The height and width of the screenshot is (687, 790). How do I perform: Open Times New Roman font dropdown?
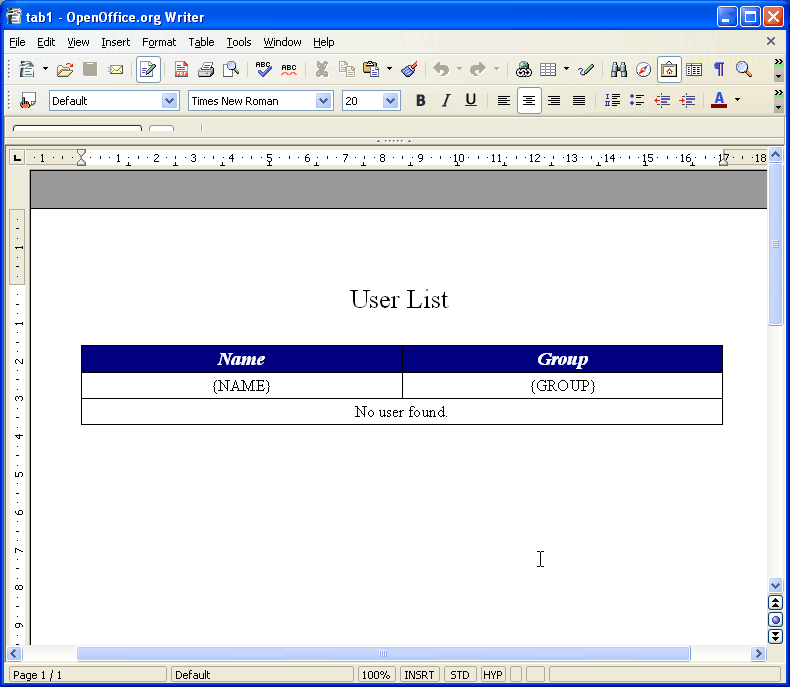[x=323, y=101]
